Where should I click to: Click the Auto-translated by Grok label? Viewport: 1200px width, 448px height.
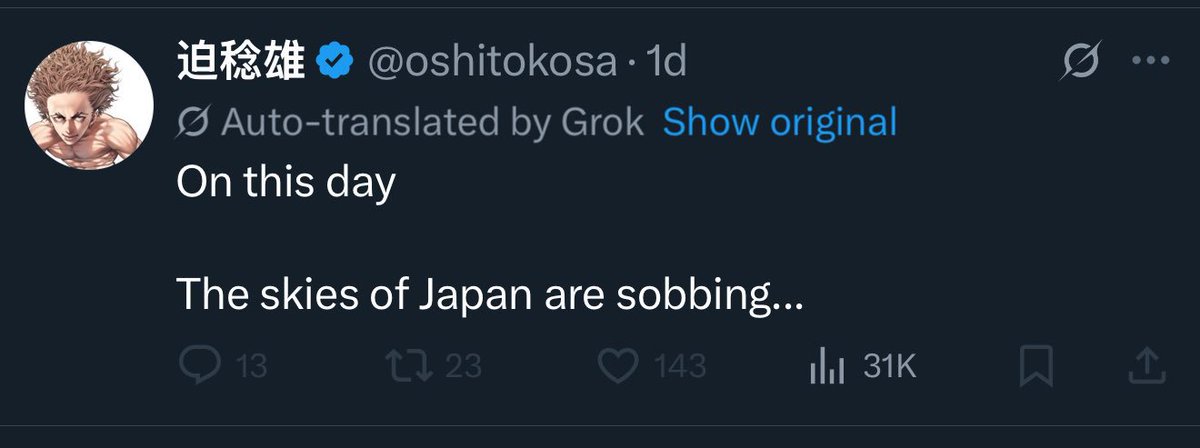pyautogui.click(x=432, y=122)
